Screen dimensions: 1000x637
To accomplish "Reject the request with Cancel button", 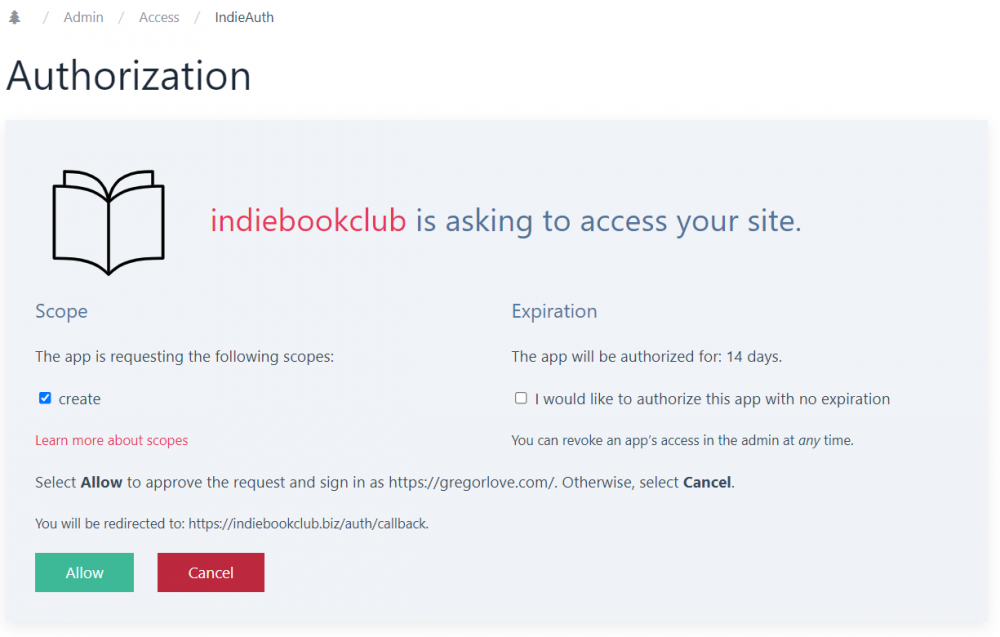I will [x=210, y=573].
